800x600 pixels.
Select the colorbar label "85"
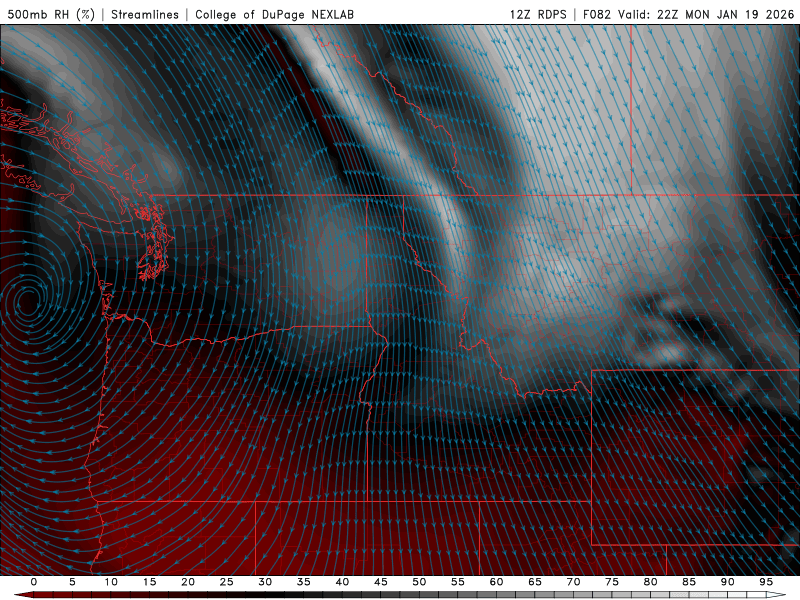tap(689, 582)
